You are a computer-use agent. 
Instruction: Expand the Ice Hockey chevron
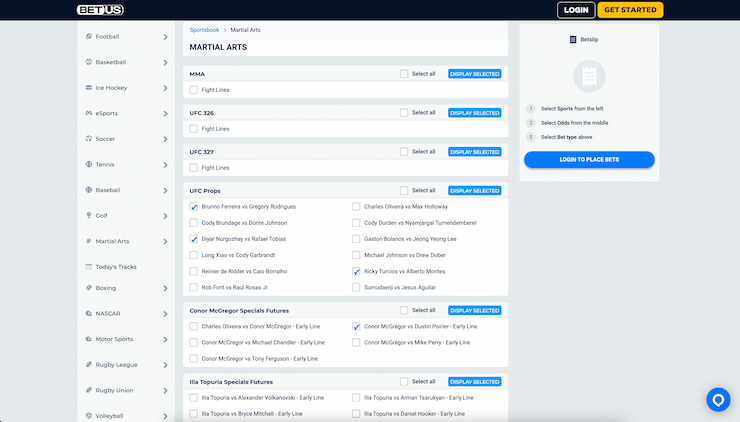pyautogui.click(x=165, y=88)
